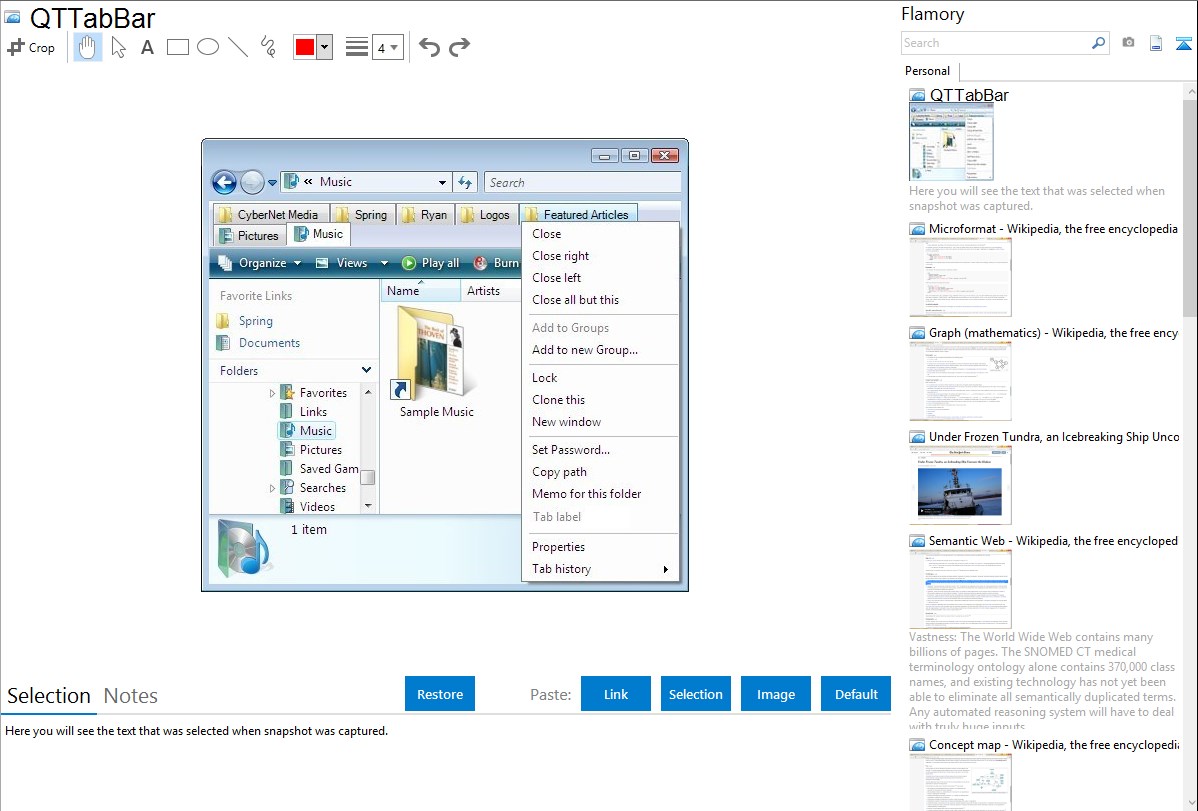This screenshot has height=811, width=1198.
Task: Click the Explorer Search field
Action: [582, 183]
